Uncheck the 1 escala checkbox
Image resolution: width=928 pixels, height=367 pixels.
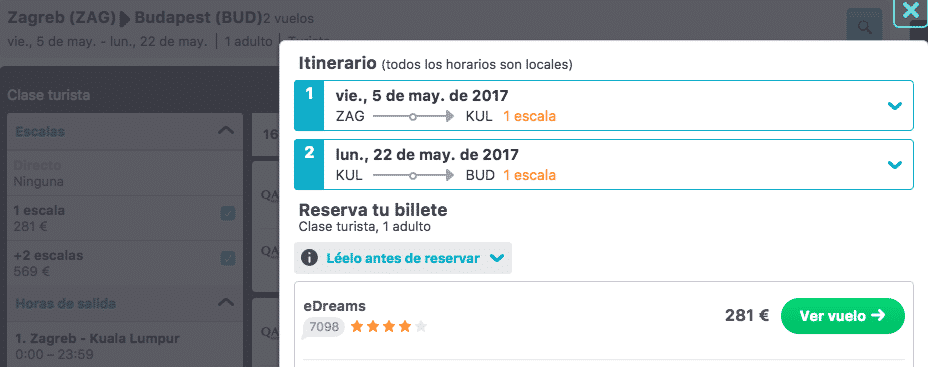[x=228, y=214]
